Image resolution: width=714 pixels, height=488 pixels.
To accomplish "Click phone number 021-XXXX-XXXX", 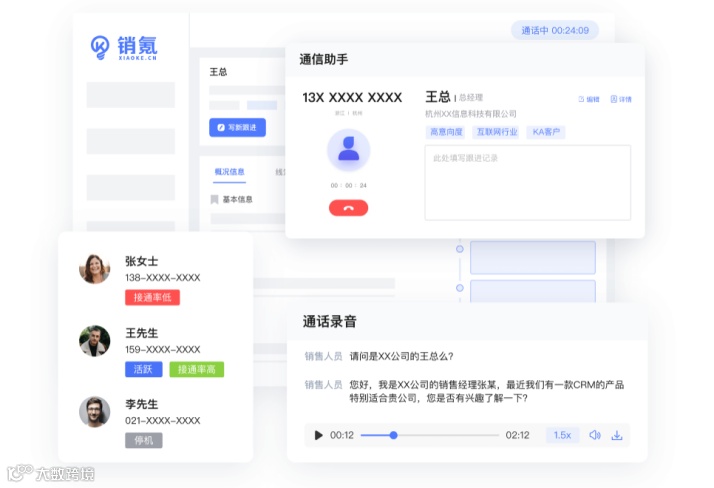I will coord(163,421).
